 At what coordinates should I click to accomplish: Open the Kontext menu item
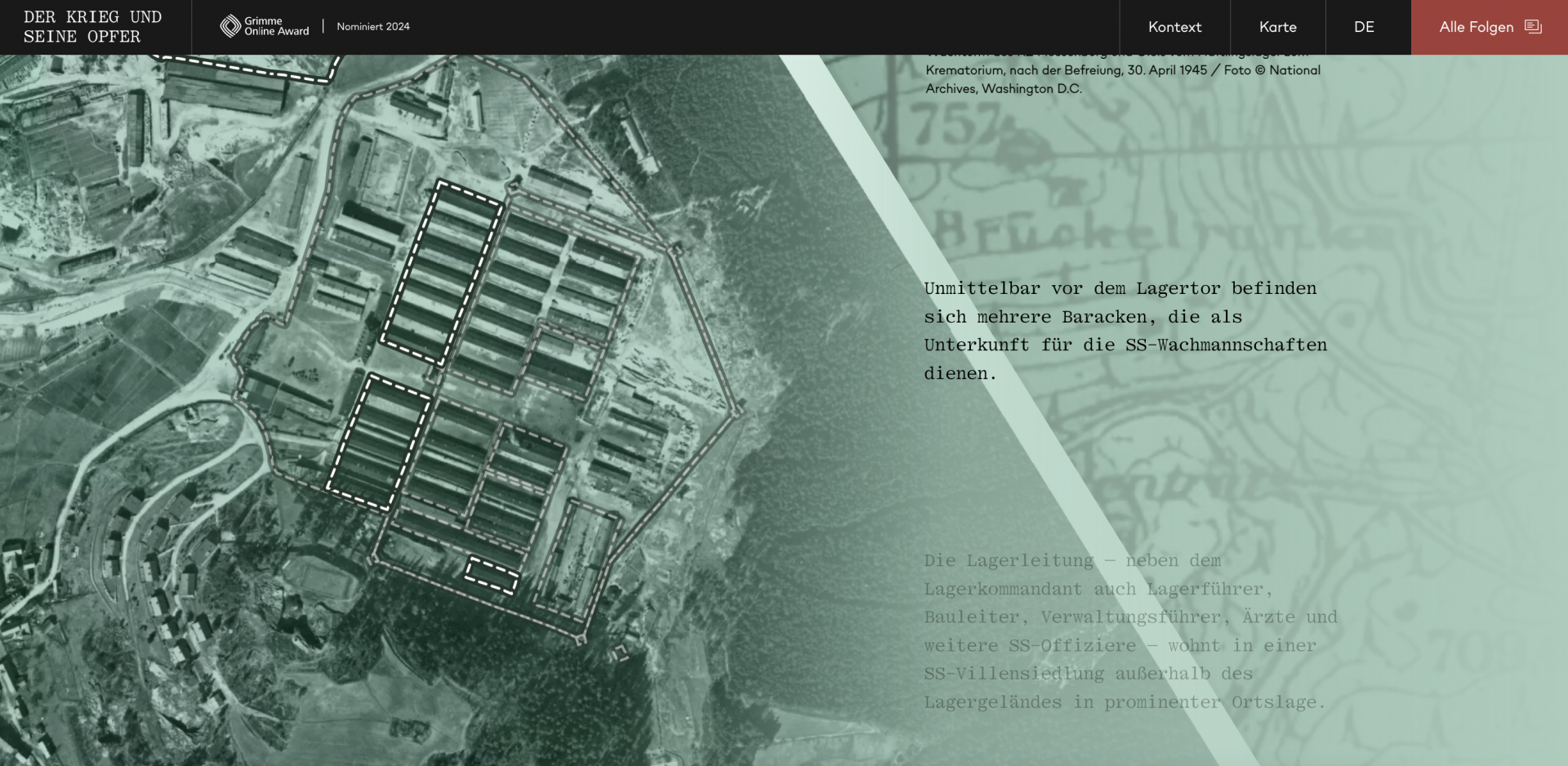1174,27
